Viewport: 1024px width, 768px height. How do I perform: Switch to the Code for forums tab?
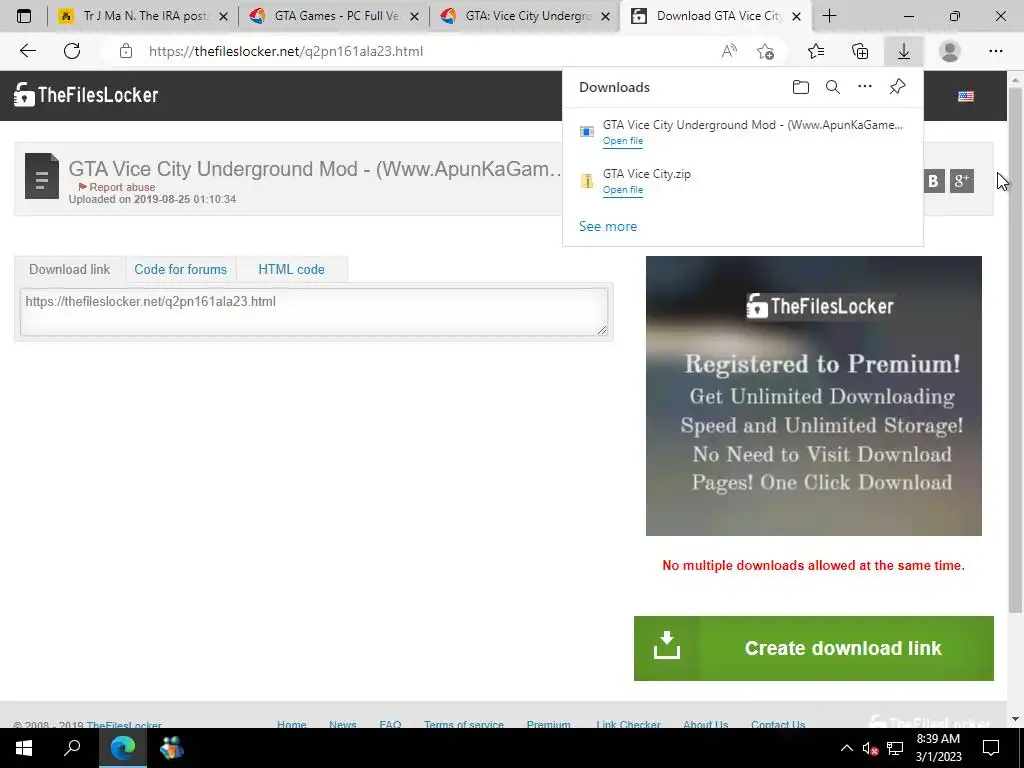(180, 269)
